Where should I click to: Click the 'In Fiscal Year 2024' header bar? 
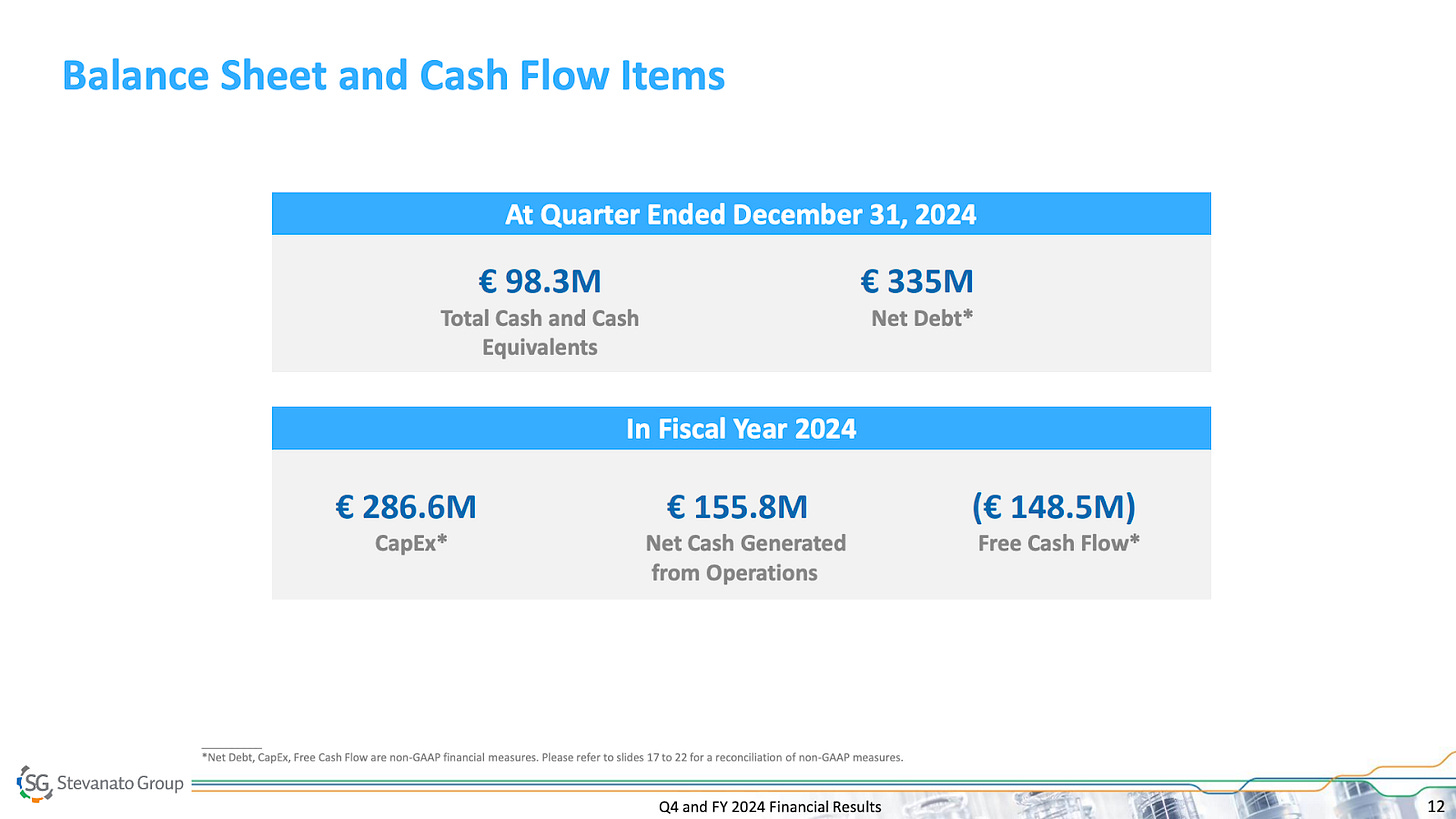pyautogui.click(x=741, y=429)
